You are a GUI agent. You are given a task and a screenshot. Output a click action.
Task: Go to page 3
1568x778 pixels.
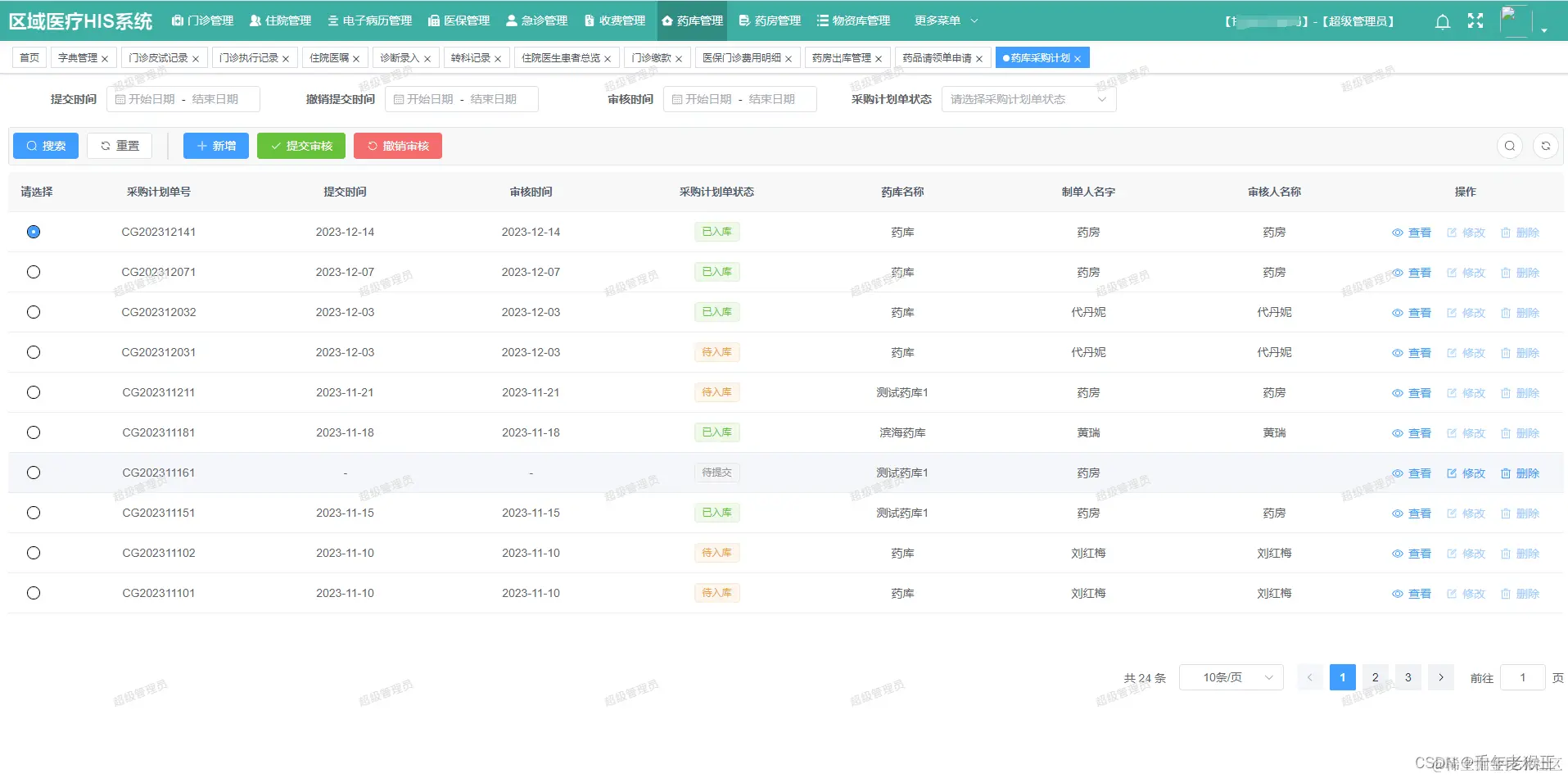coord(1408,677)
